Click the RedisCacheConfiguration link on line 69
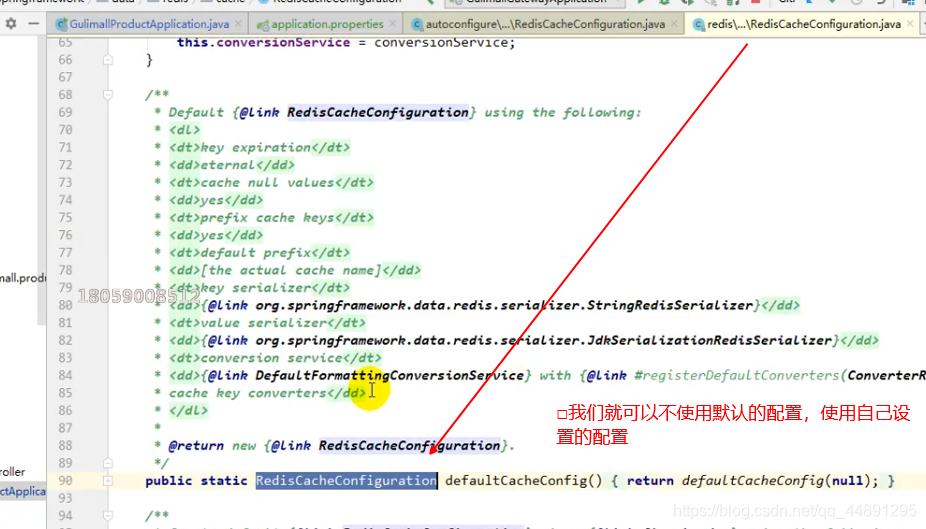 point(378,112)
